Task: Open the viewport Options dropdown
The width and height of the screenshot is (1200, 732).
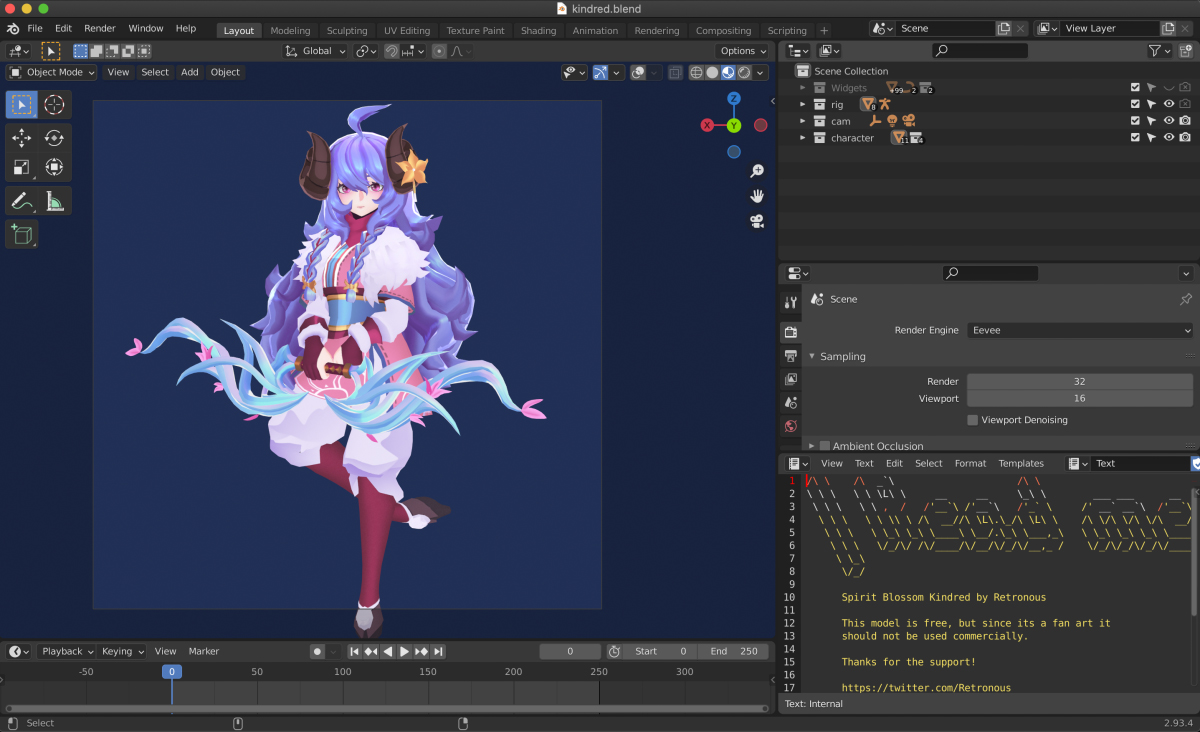Action: tap(743, 51)
